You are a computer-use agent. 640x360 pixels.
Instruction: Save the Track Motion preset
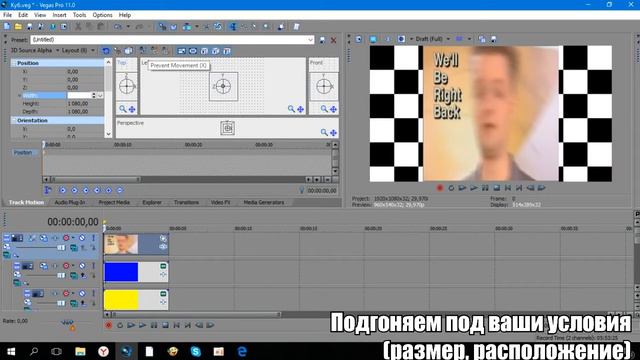322,40
